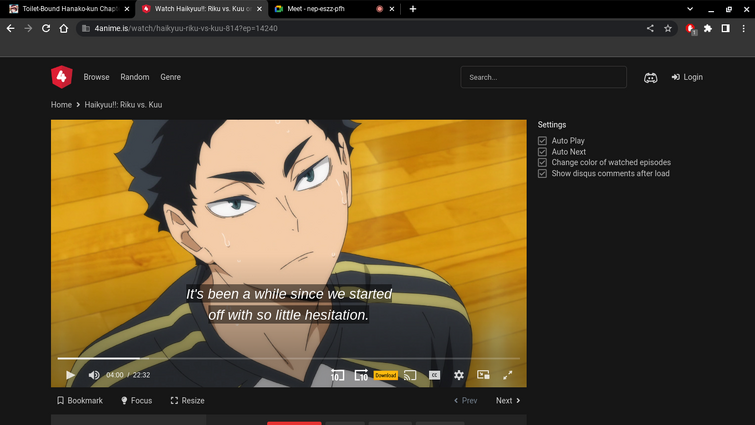Enter fullscreen mode in the player
The image size is (755, 425).
[x=508, y=375]
